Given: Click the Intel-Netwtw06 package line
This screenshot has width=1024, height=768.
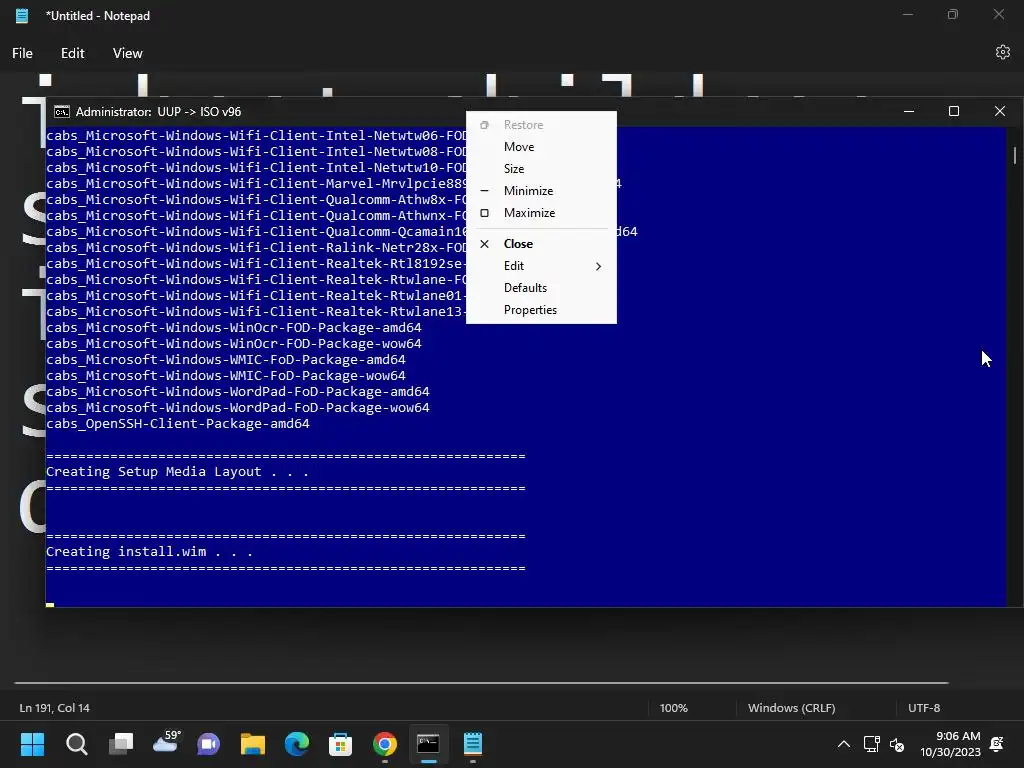Looking at the screenshot, I should point(256,136).
